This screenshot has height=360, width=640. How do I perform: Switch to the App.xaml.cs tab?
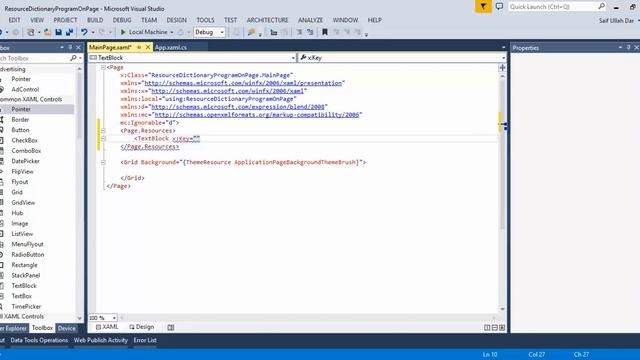[x=171, y=47]
